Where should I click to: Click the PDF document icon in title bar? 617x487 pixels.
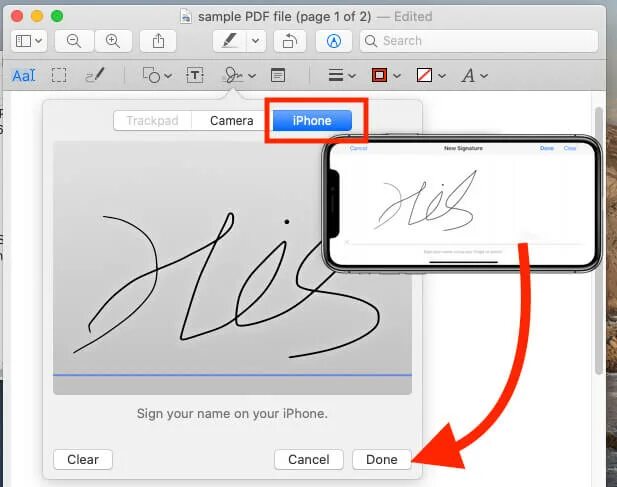[x=186, y=17]
